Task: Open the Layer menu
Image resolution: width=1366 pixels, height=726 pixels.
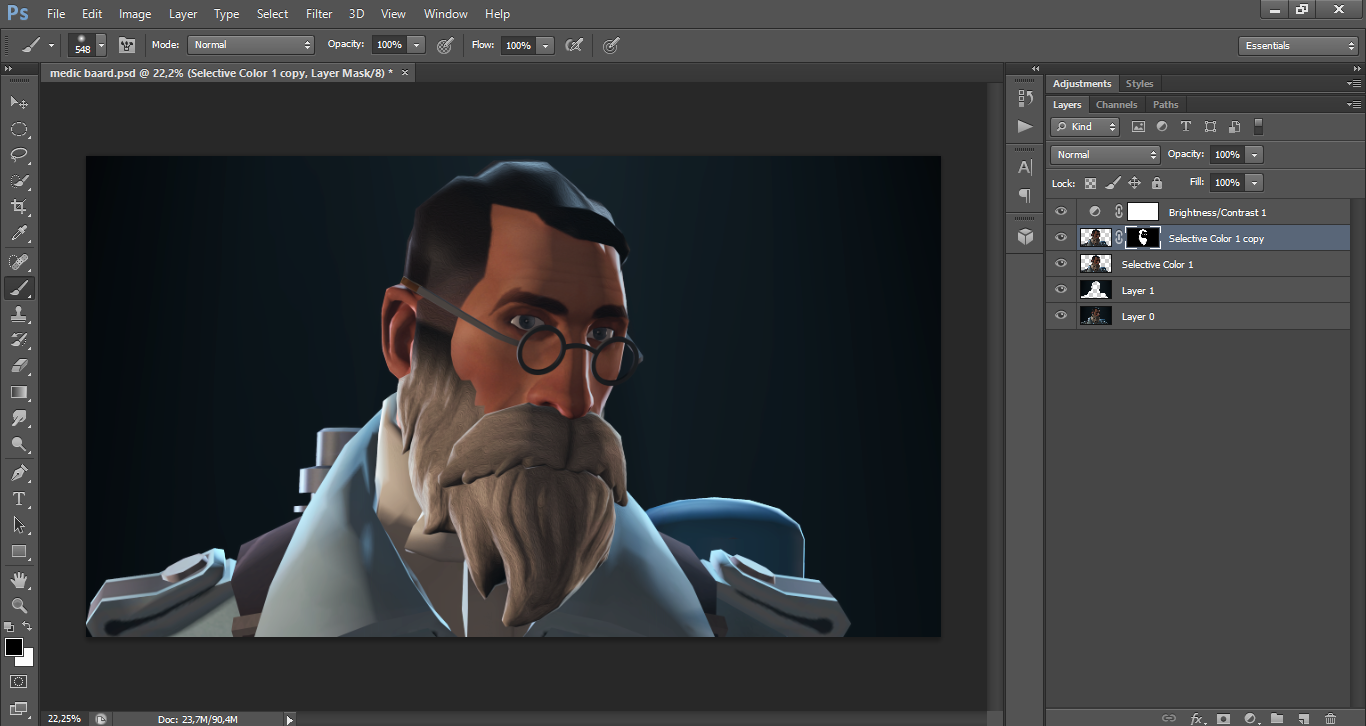Action: click(x=183, y=14)
